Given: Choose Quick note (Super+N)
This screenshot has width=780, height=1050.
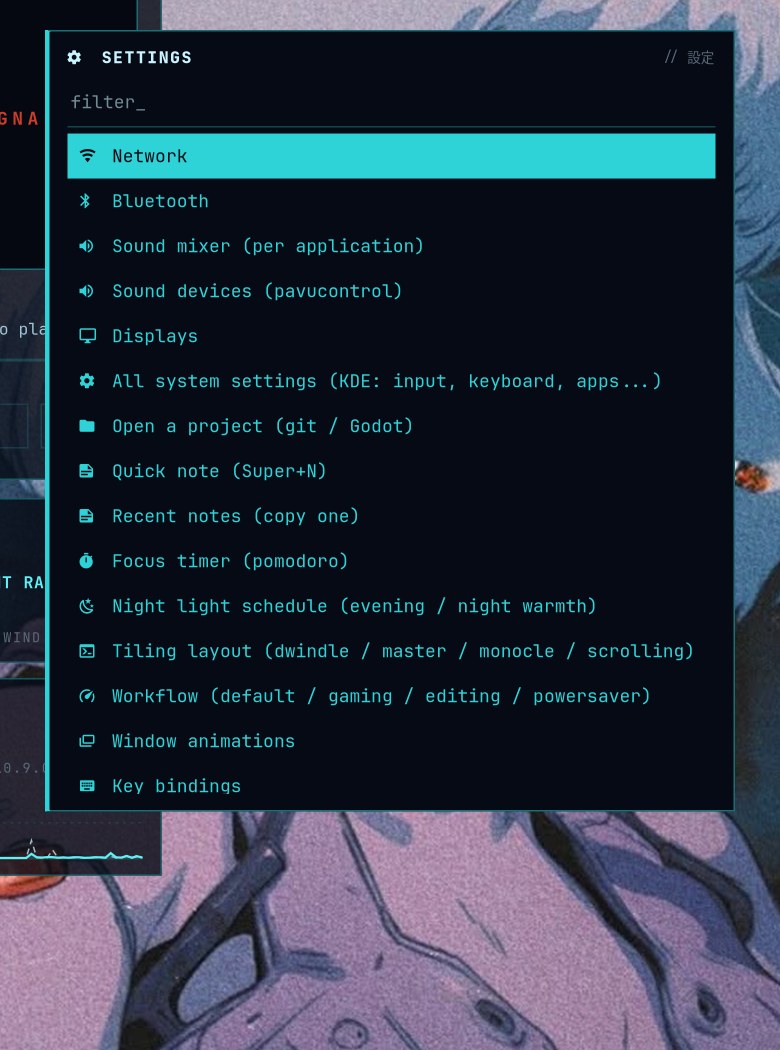Looking at the screenshot, I should point(391,471).
